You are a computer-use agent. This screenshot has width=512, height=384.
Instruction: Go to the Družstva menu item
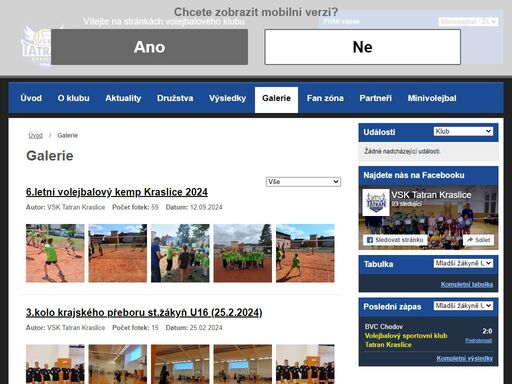tap(175, 98)
